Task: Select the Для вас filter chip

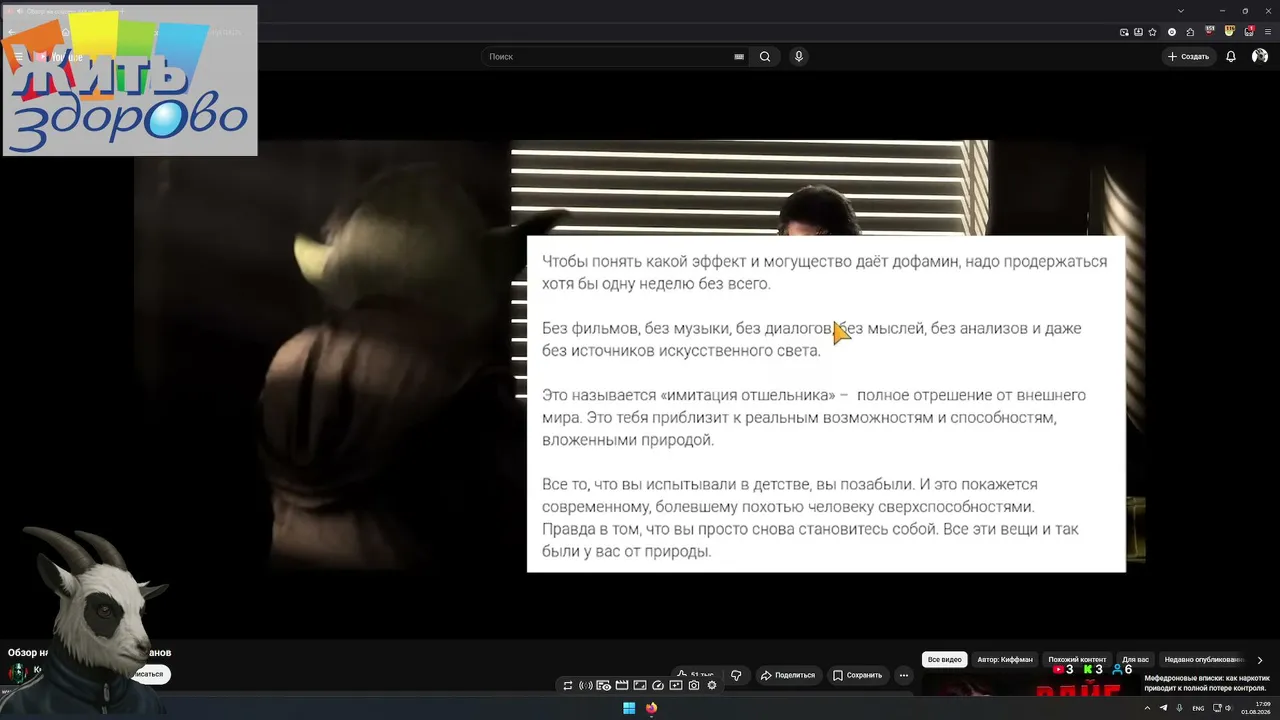Action: (x=1135, y=660)
